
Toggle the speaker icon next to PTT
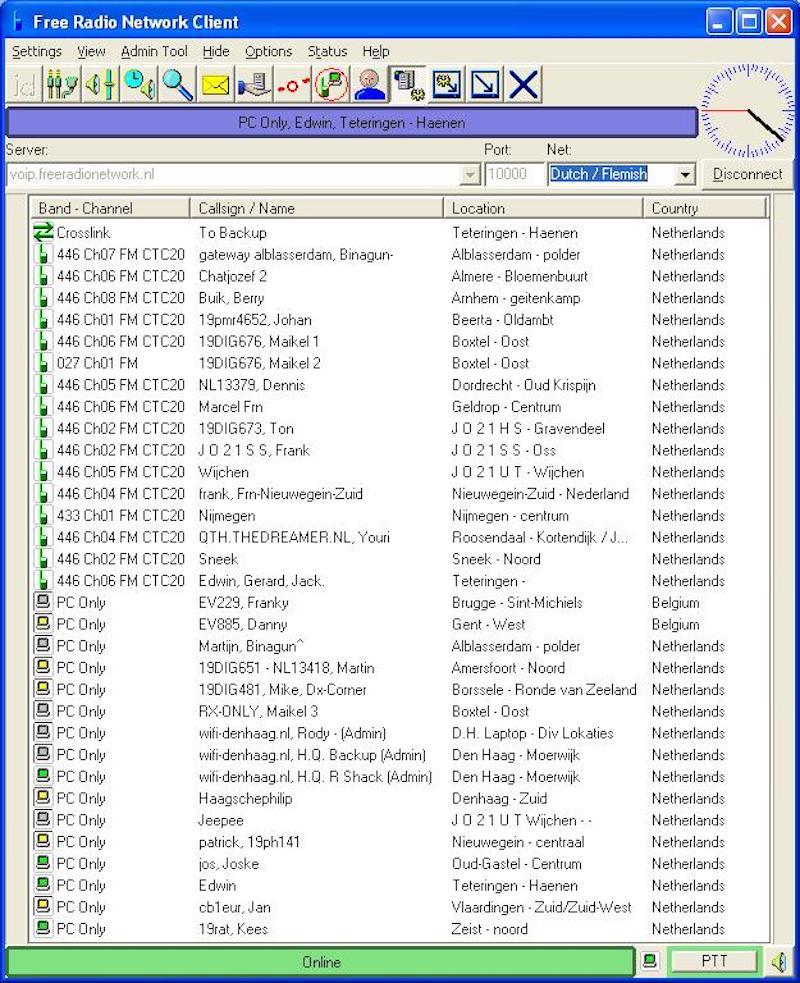pyautogui.click(x=778, y=962)
